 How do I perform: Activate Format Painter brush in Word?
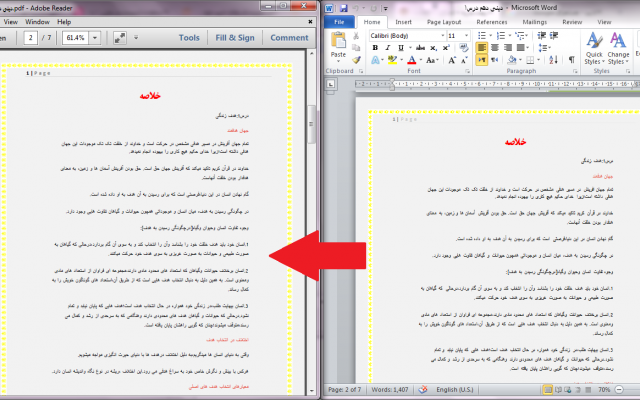[356, 60]
